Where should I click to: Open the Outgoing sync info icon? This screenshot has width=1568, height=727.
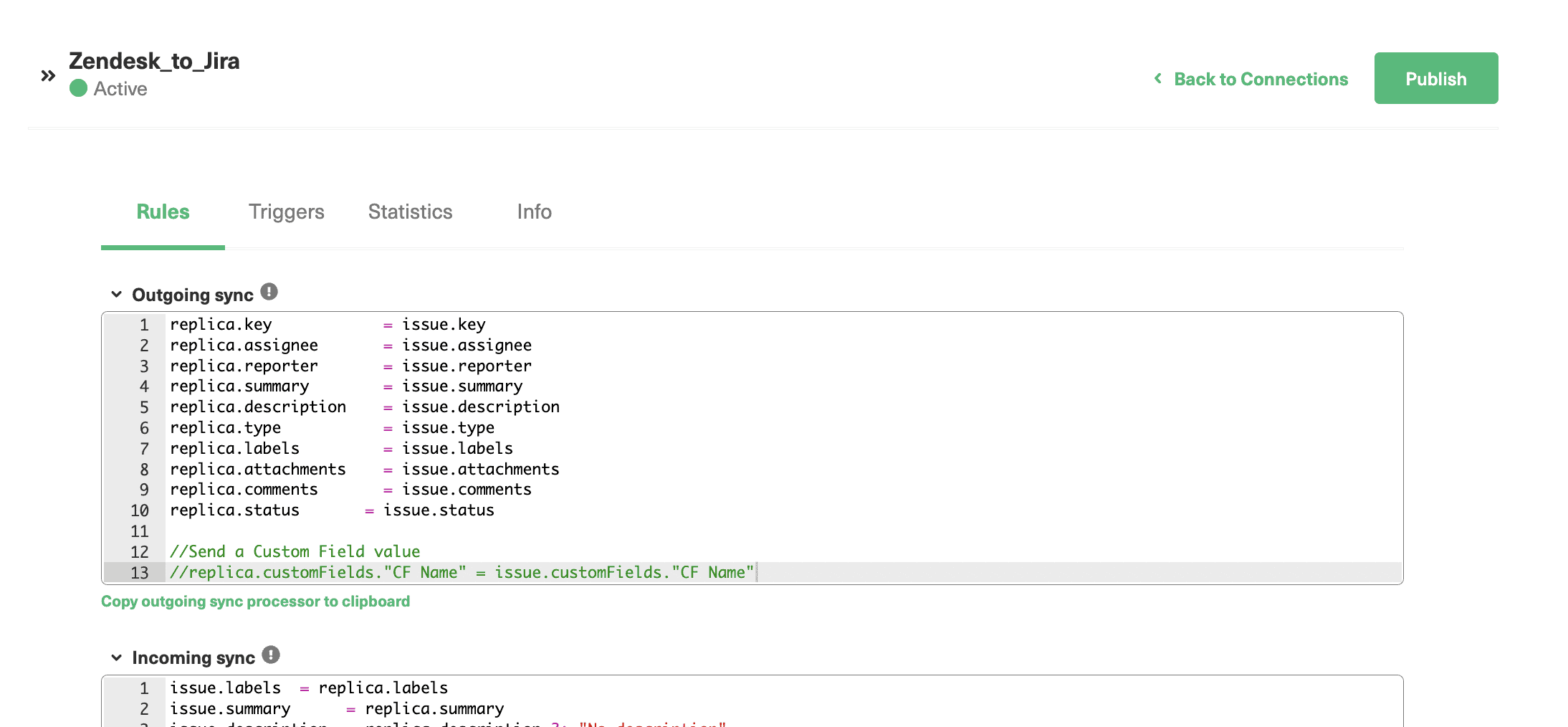[x=269, y=291]
